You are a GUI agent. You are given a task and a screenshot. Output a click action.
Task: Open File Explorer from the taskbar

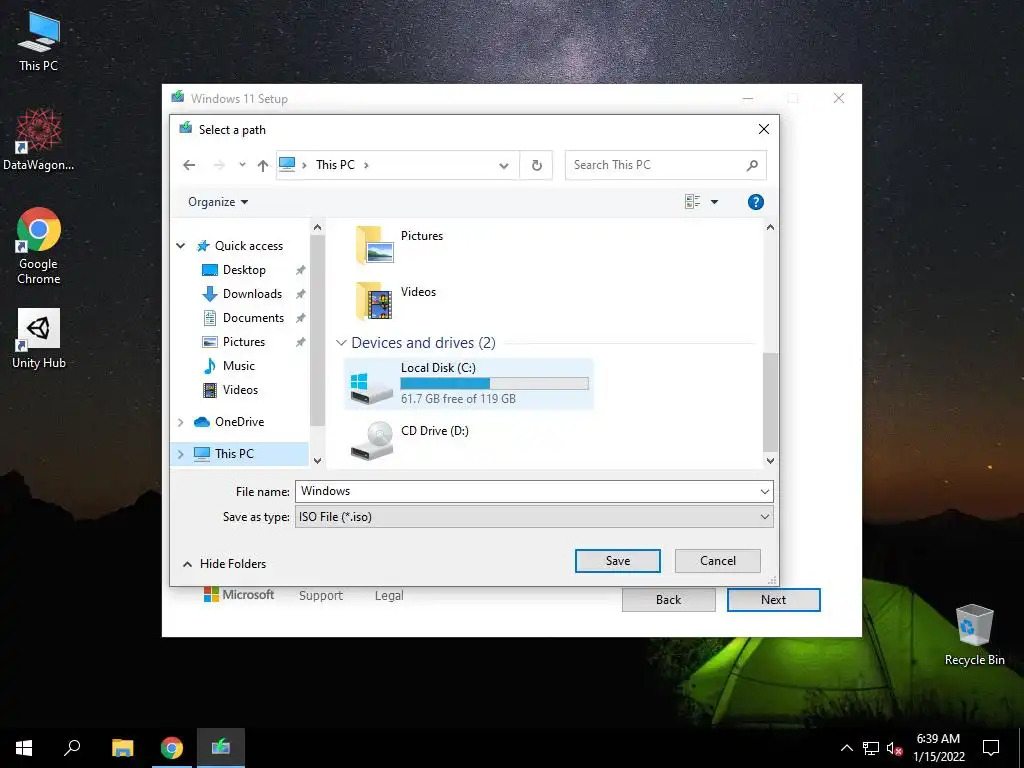(x=122, y=748)
